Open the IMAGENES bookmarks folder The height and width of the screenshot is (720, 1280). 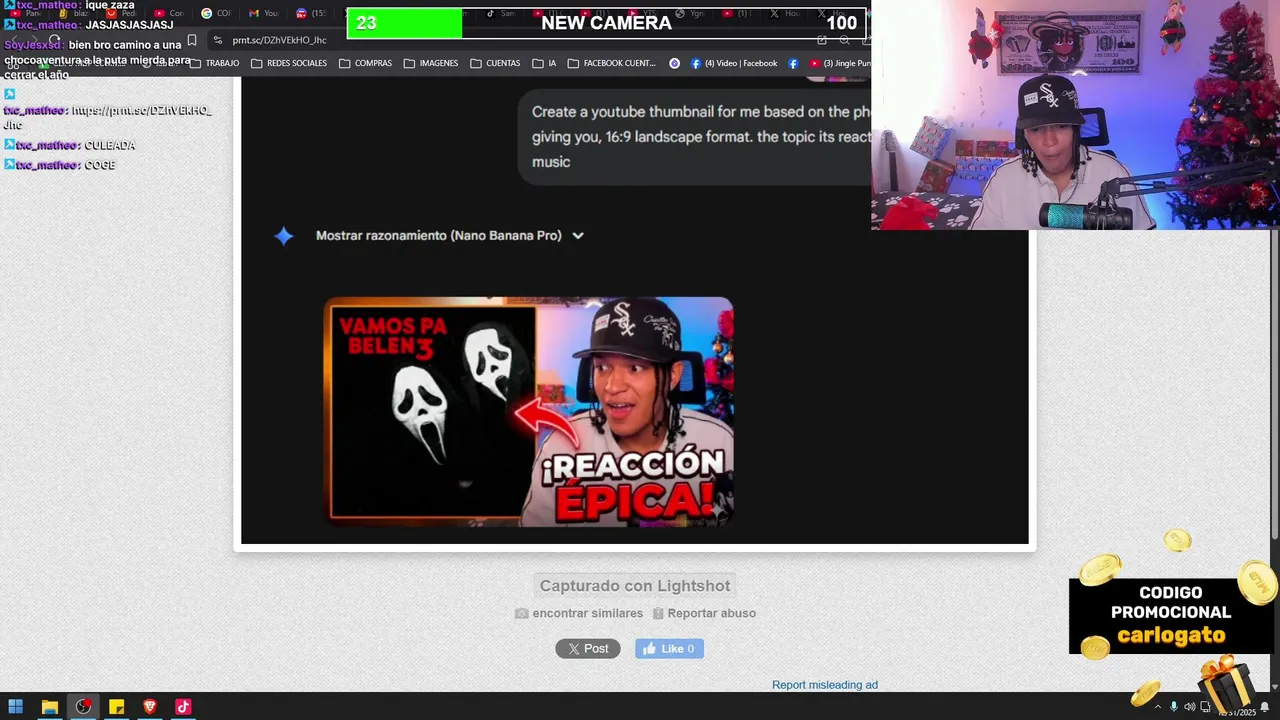point(431,63)
